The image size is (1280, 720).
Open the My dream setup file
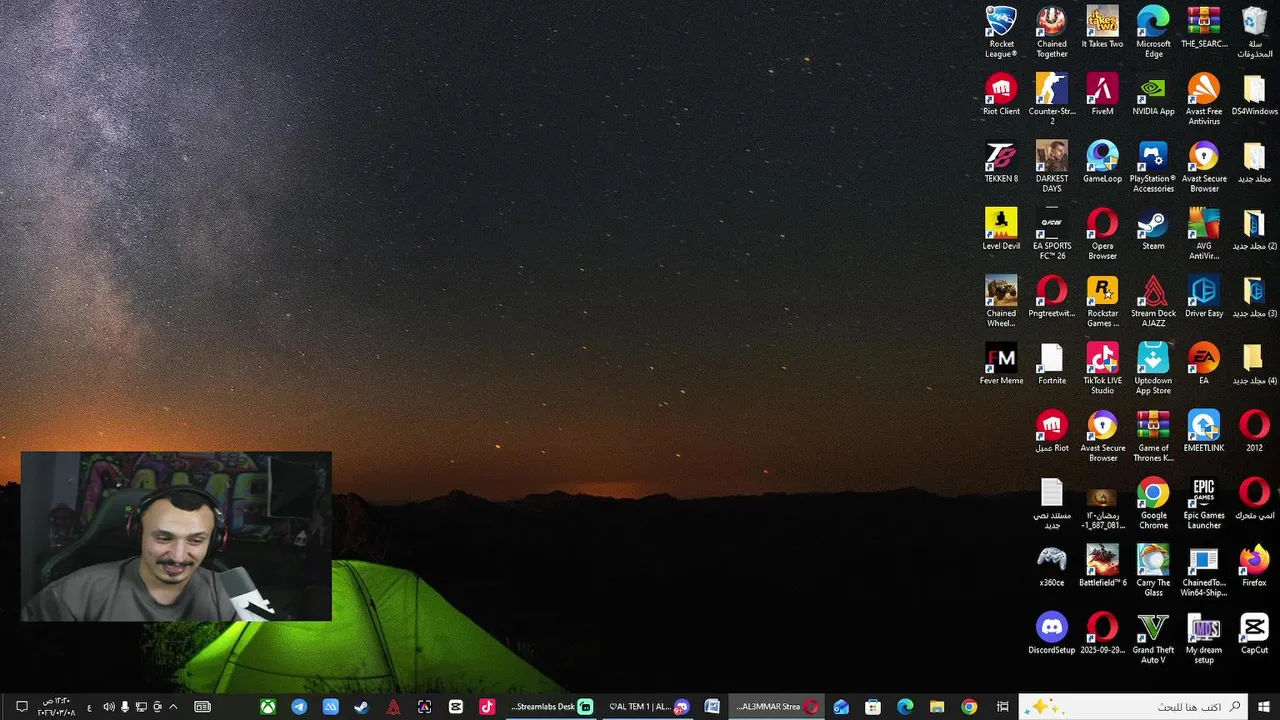tap(1204, 637)
